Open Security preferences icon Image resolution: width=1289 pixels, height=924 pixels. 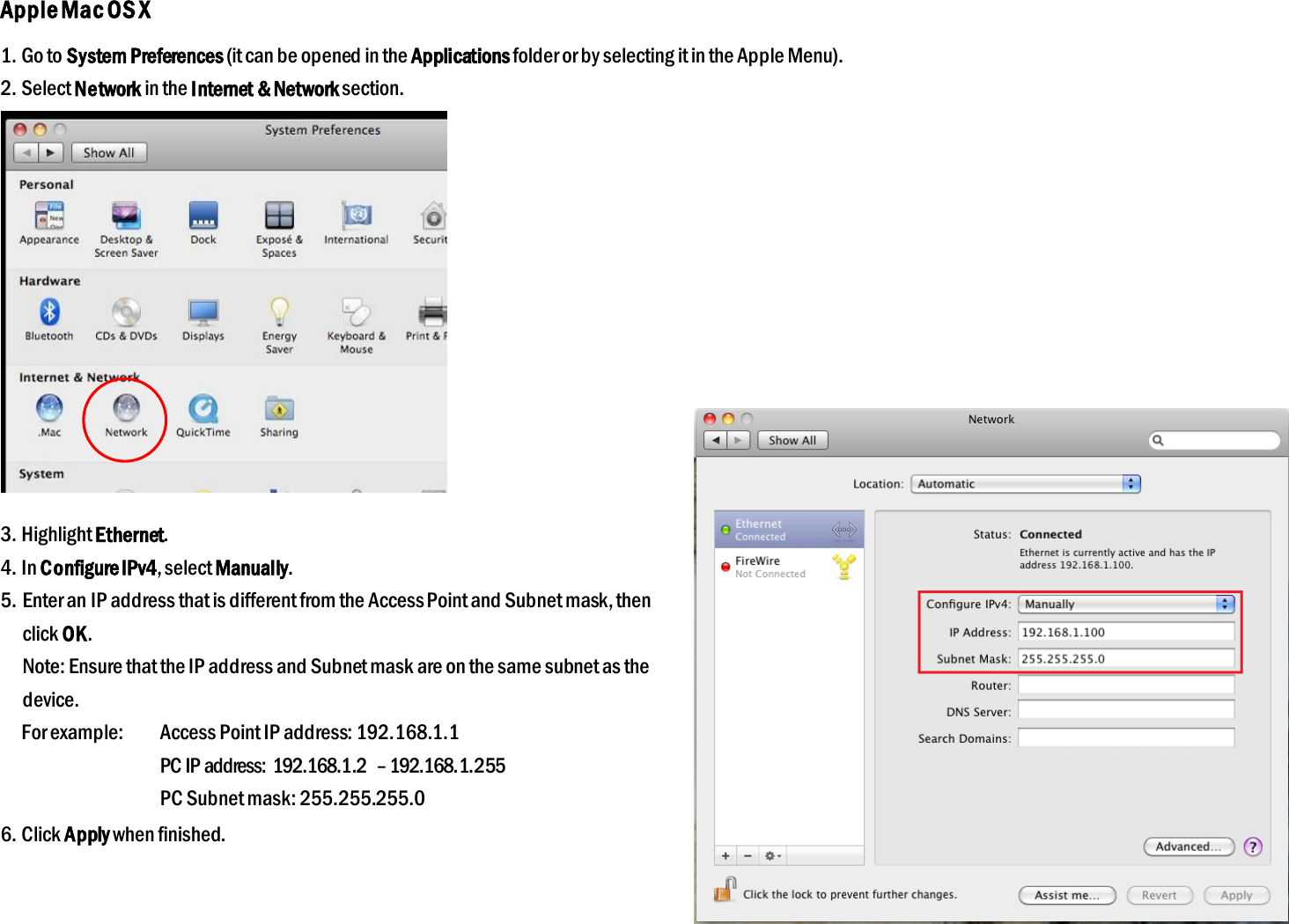[x=433, y=216]
